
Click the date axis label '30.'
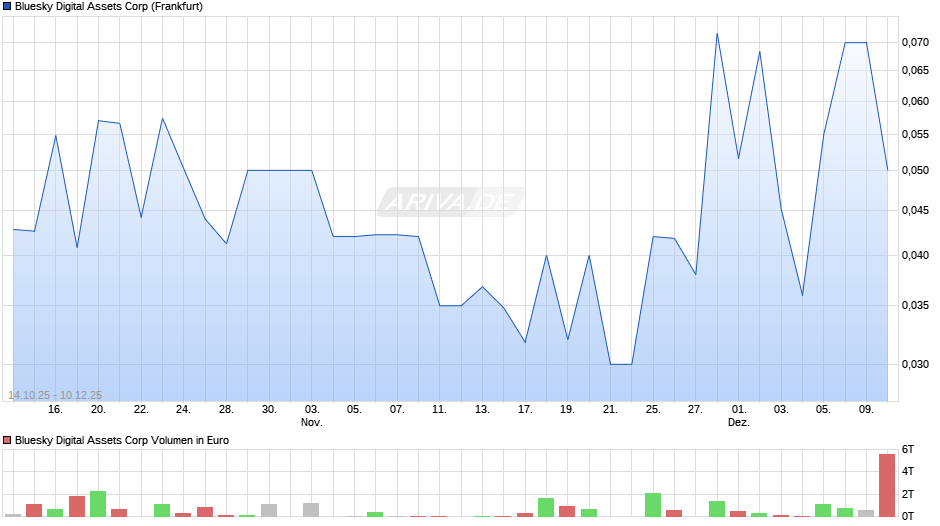(269, 409)
